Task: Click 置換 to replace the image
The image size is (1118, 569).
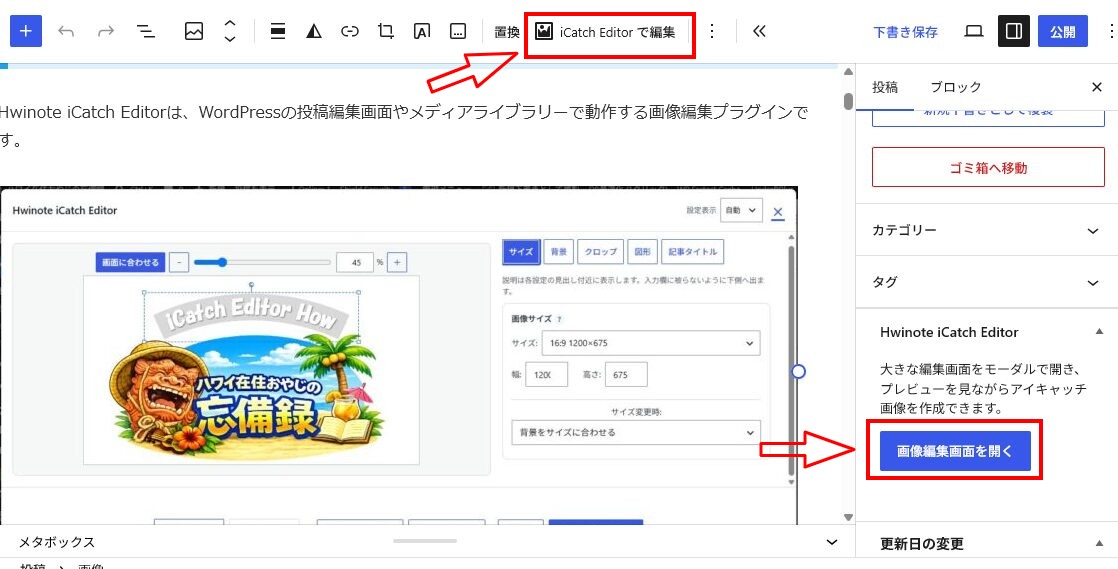Action: pyautogui.click(x=506, y=32)
